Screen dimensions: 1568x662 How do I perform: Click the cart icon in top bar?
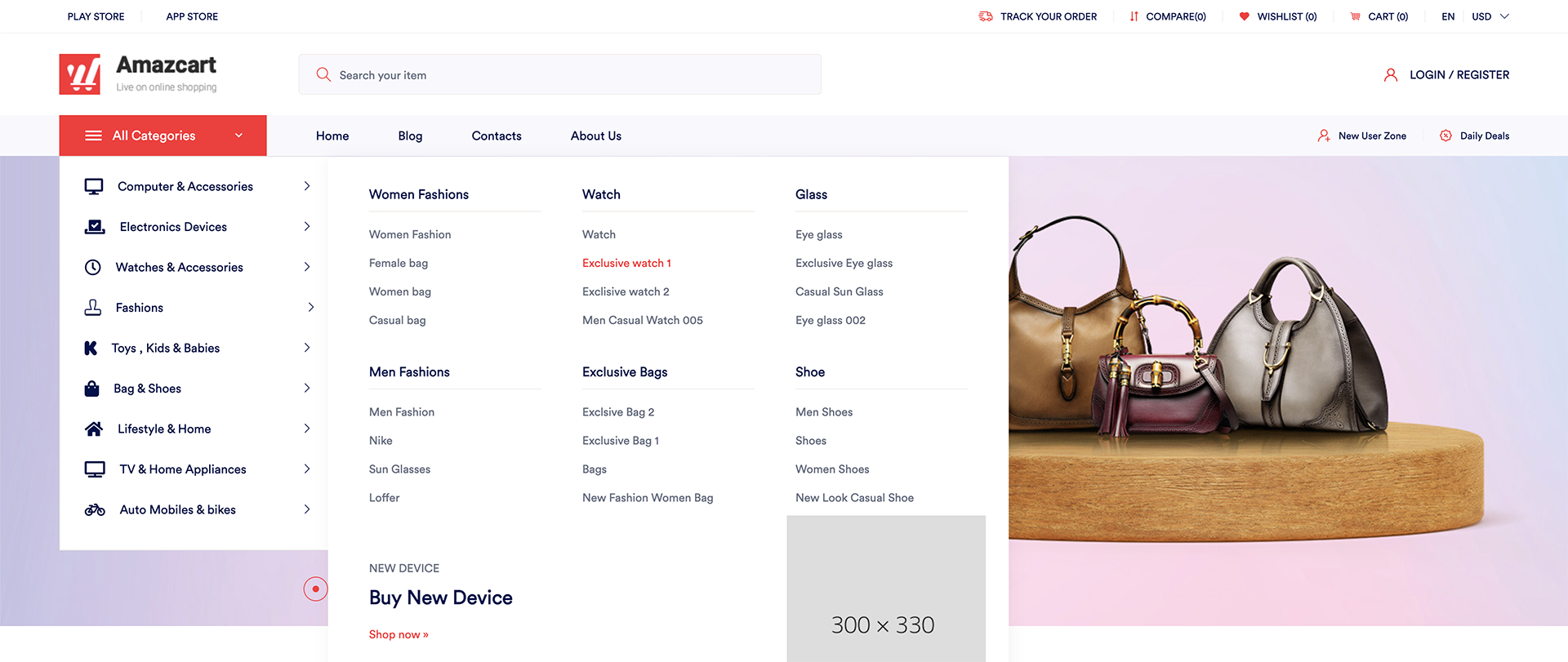tap(1355, 16)
